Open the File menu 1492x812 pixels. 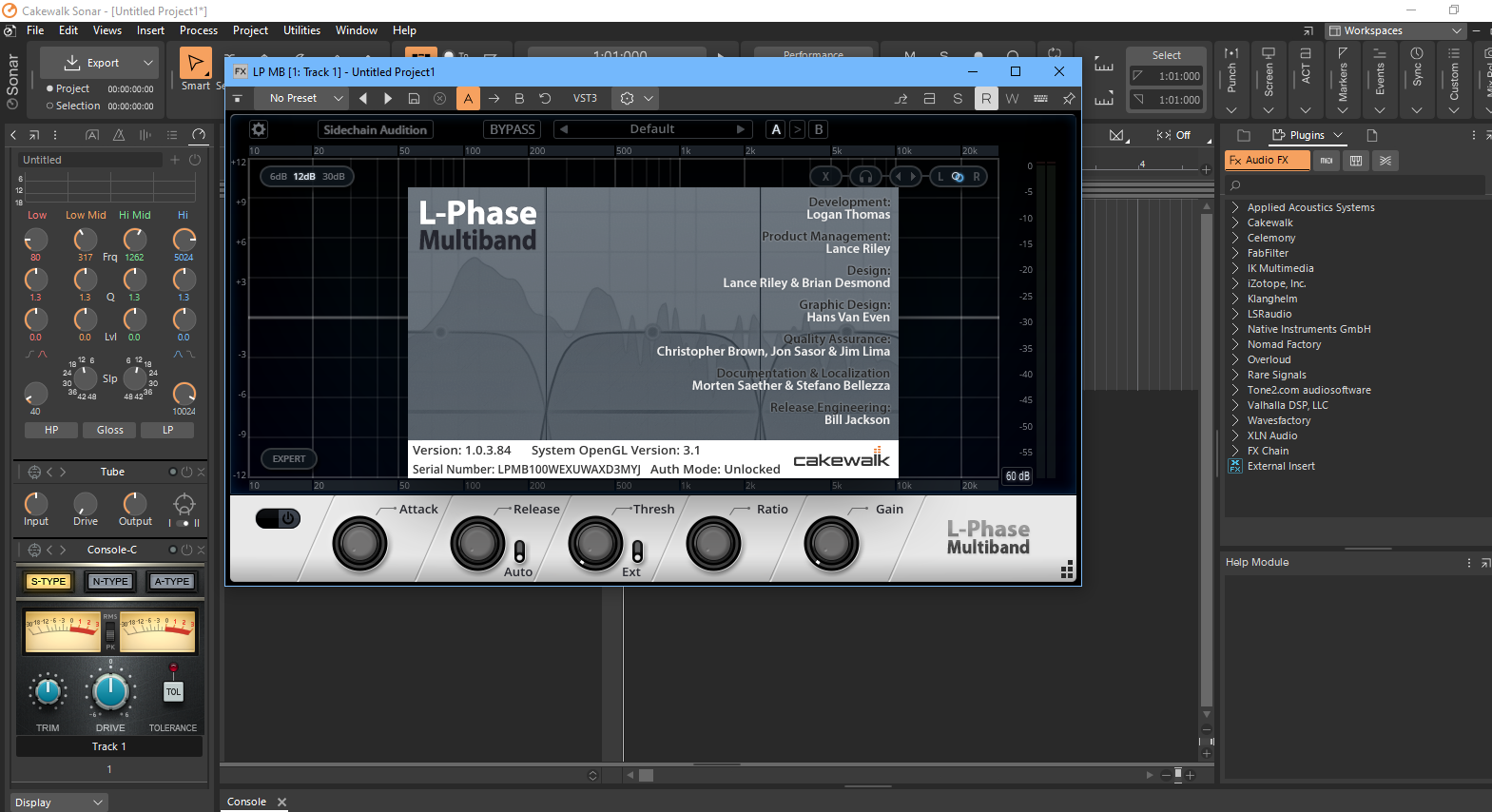coord(35,30)
